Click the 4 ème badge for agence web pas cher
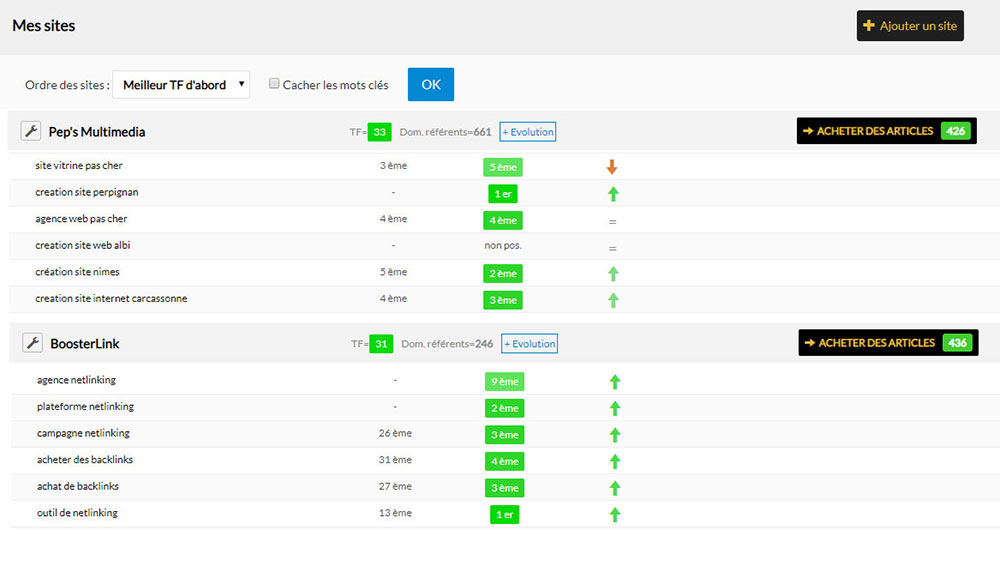The width and height of the screenshot is (1000, 566). [x=503, y=221]
